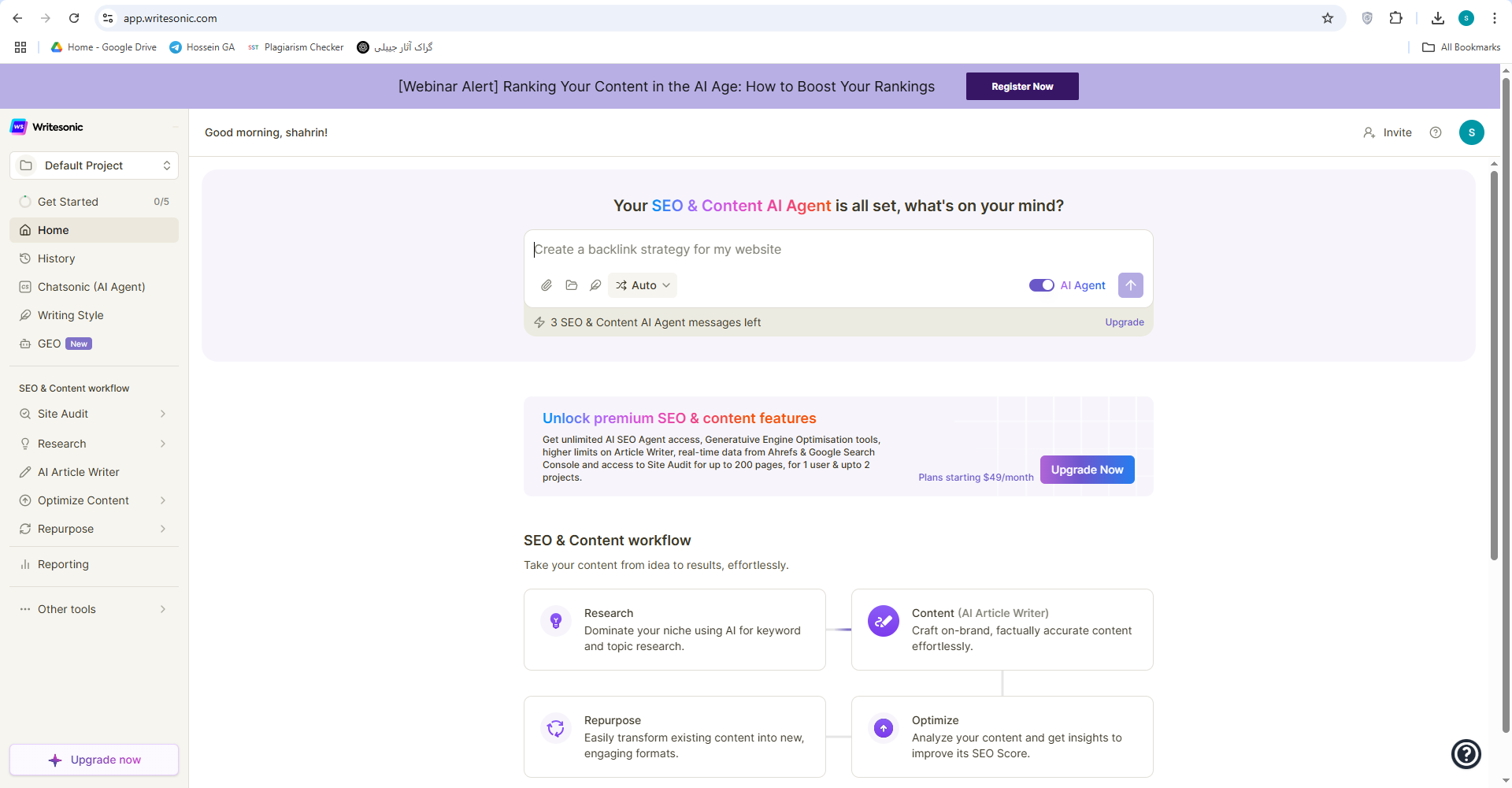Open the Default Project selector
This screenshot has width=1512, height=788.
(x=94, y=165)
